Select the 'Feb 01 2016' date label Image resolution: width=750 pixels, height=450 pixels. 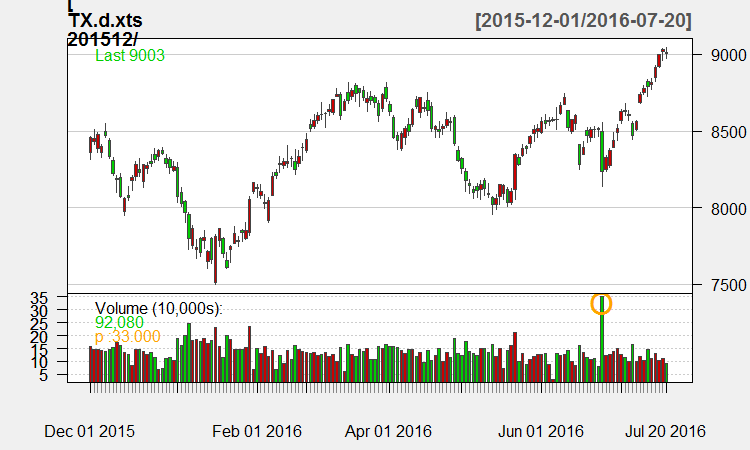click(x=258, y=432)
